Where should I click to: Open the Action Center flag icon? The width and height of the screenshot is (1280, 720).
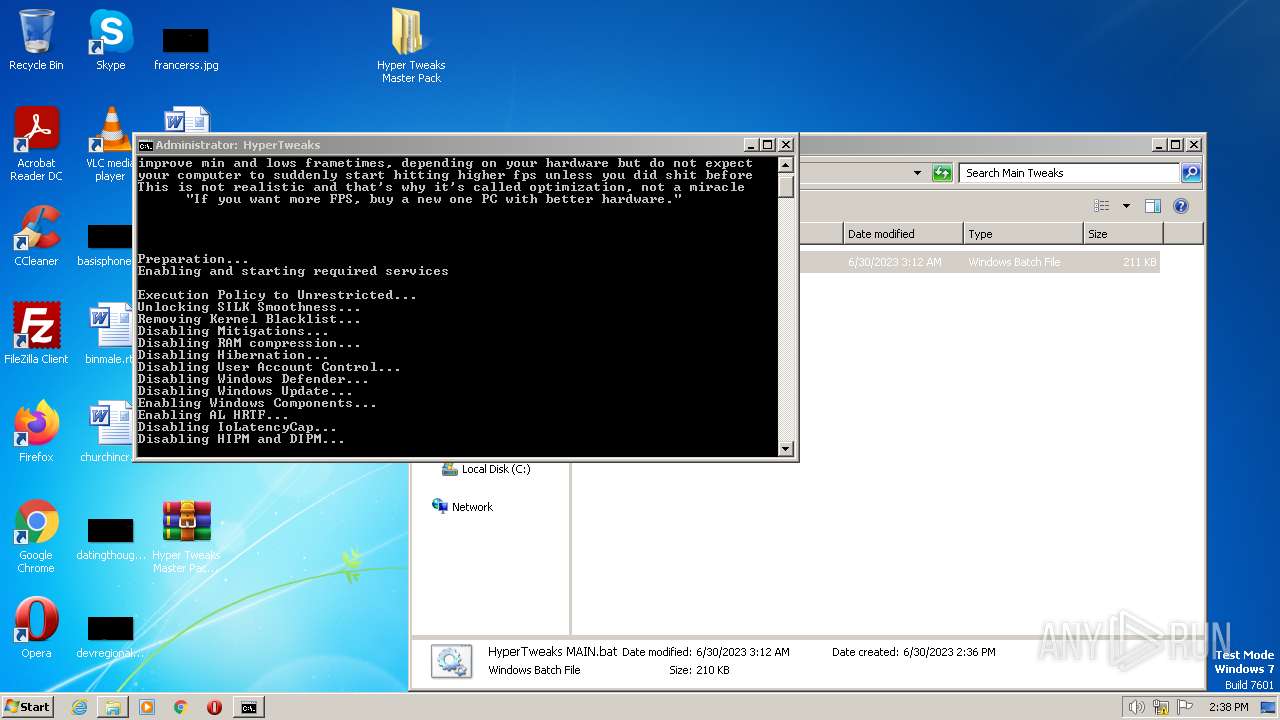pos(1185,707)
